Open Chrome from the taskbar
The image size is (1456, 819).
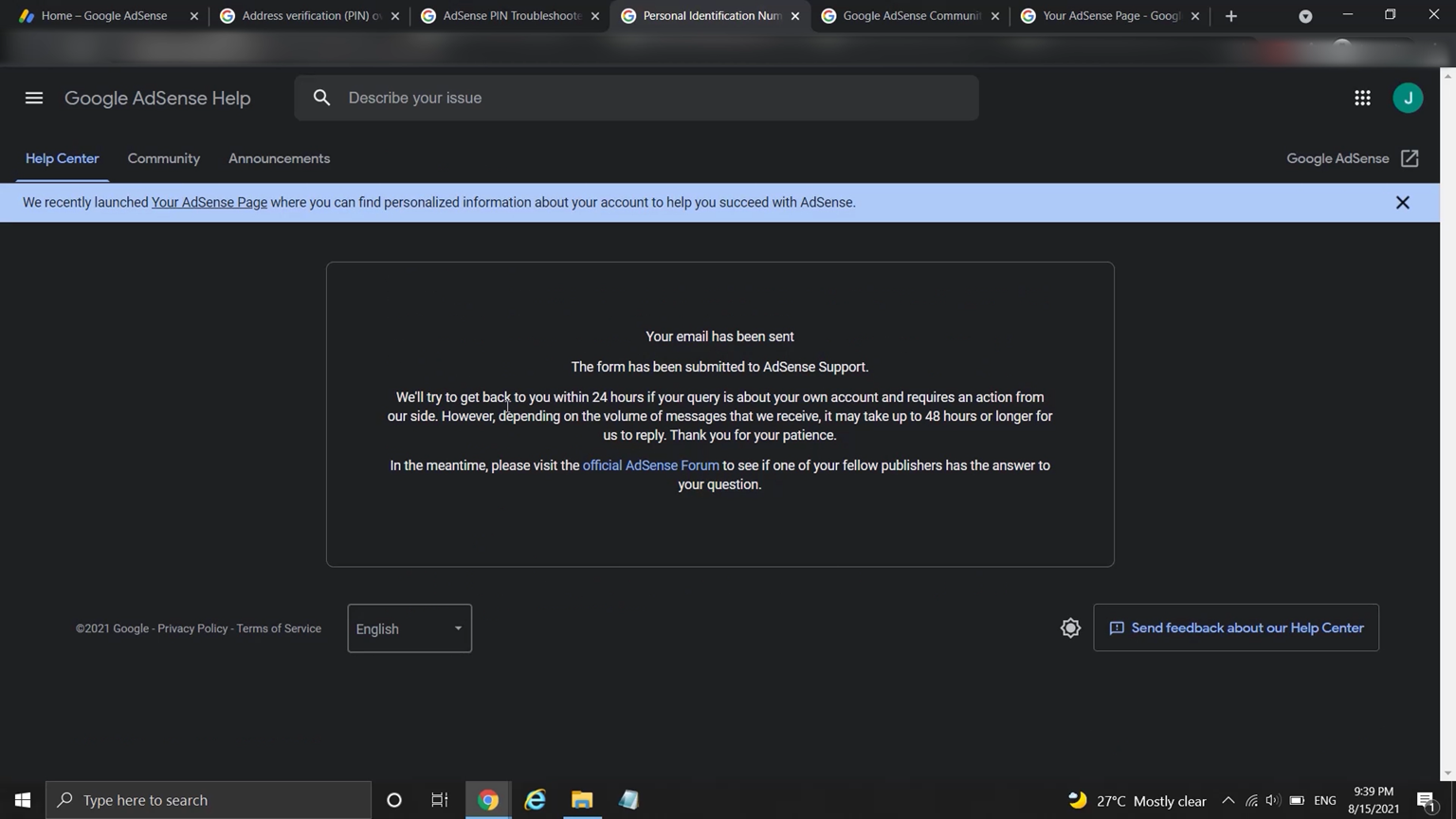click(x=488, y=800)
